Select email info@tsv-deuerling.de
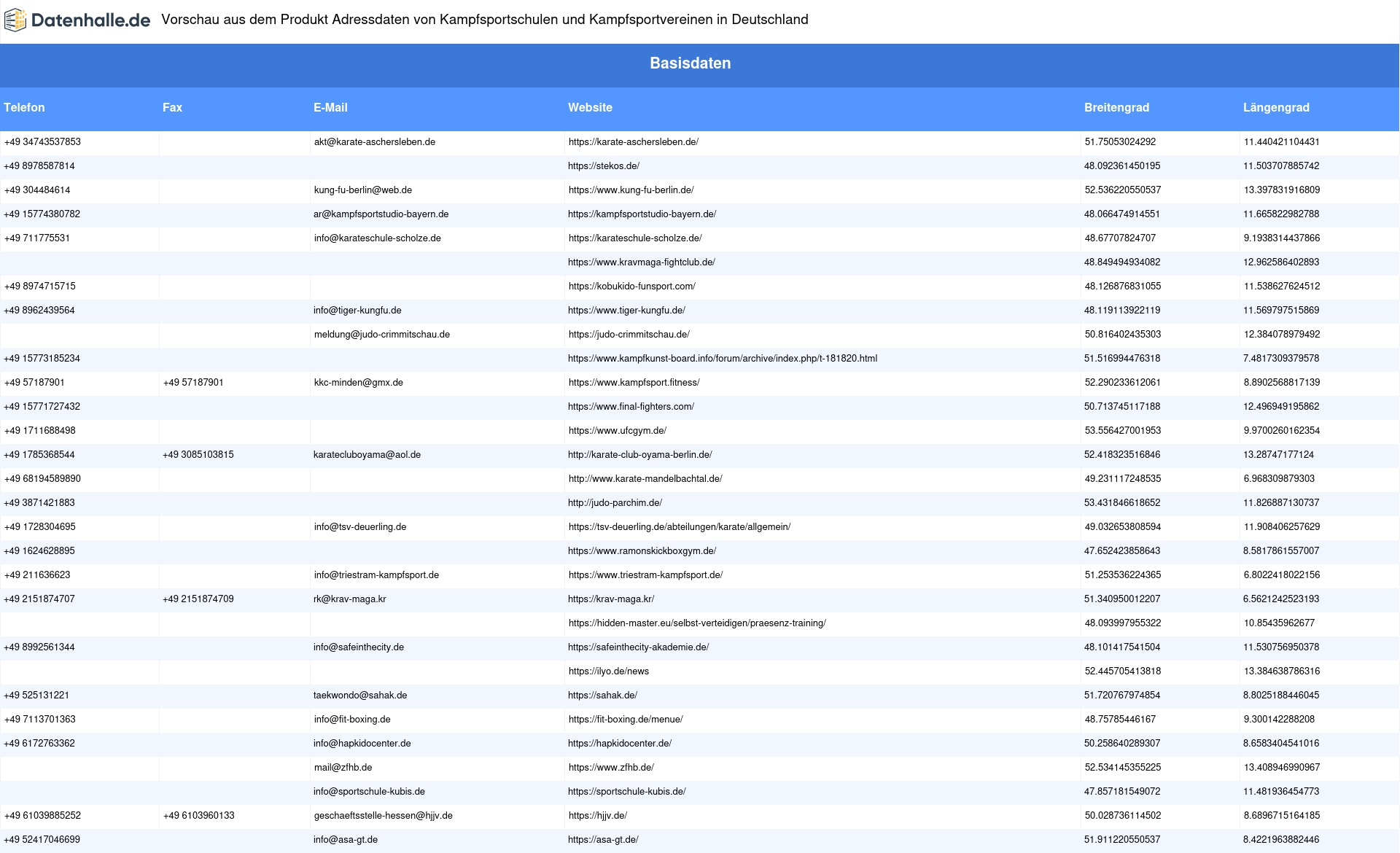 point(360,527)
